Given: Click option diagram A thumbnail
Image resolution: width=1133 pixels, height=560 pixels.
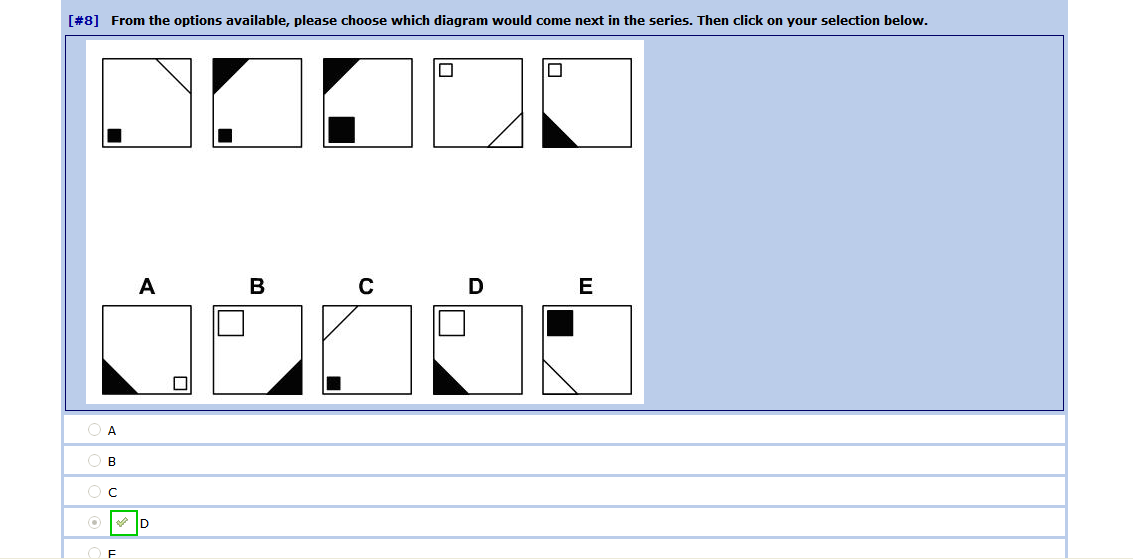Looking at the screenshot, I should [147, 350].
